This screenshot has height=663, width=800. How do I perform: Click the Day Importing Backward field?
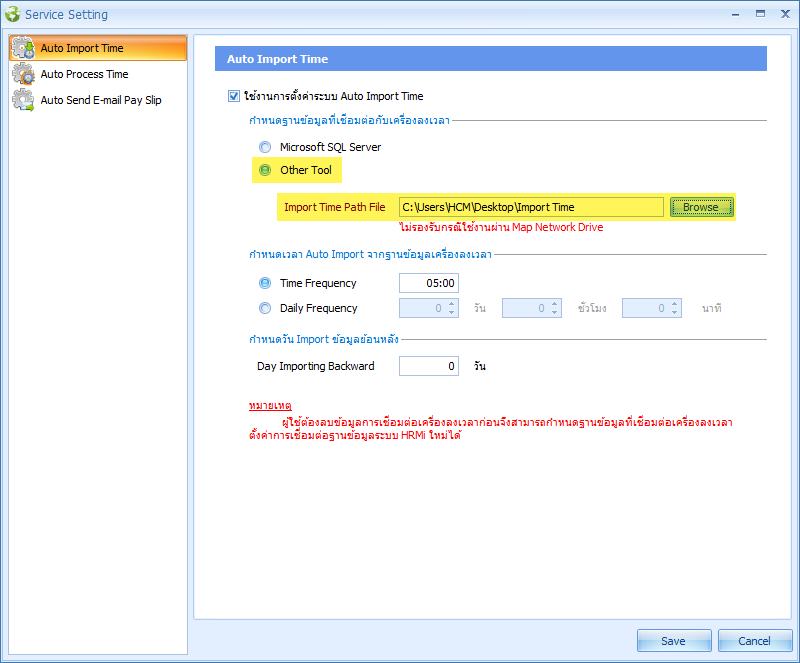coord(429,366)
